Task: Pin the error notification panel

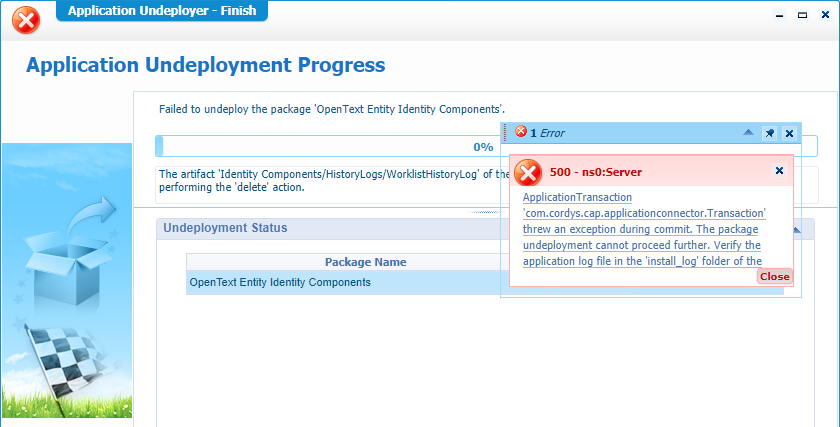Action: click(770, 133)
